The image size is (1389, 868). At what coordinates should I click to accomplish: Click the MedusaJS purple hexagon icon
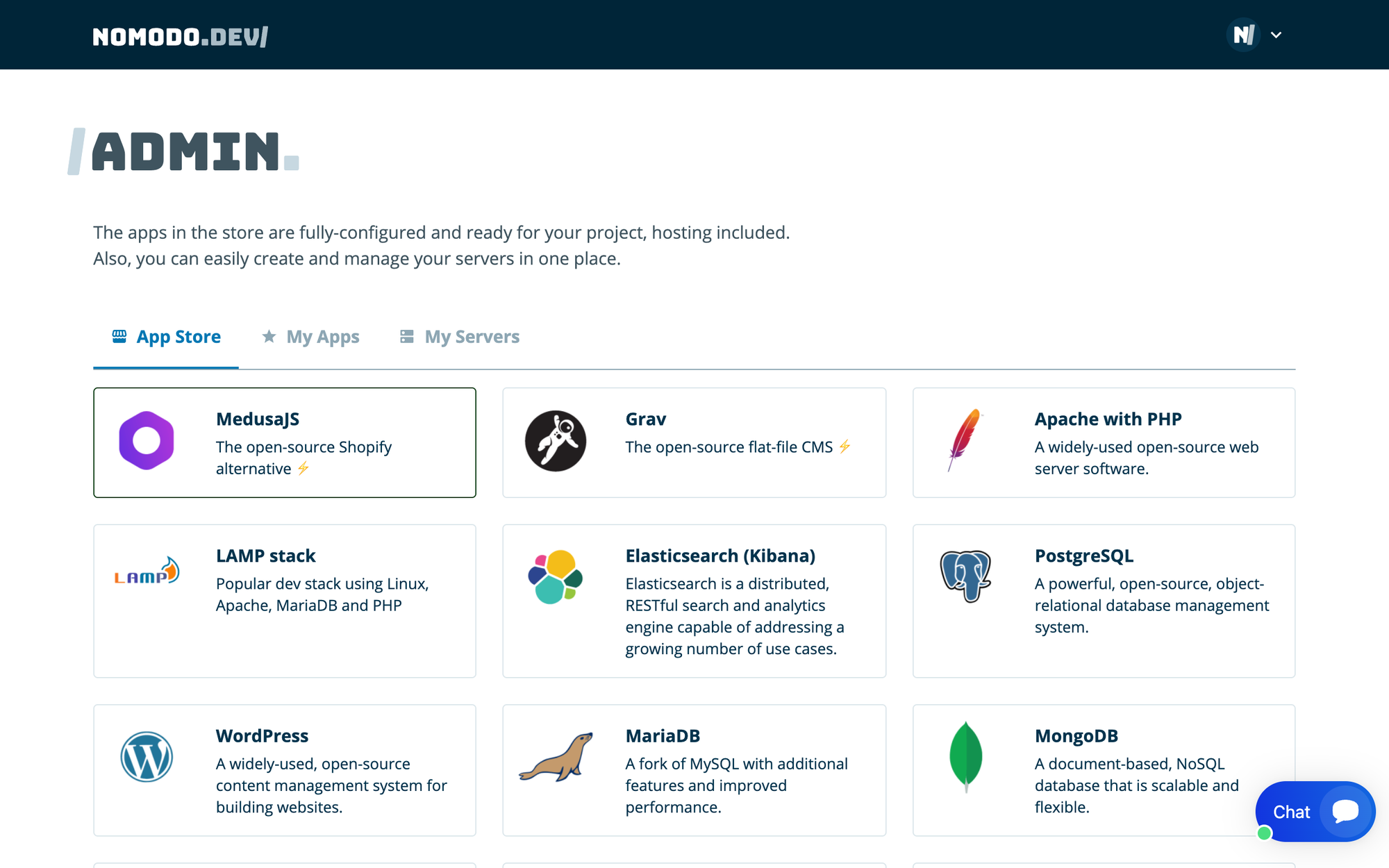(146, 441)
